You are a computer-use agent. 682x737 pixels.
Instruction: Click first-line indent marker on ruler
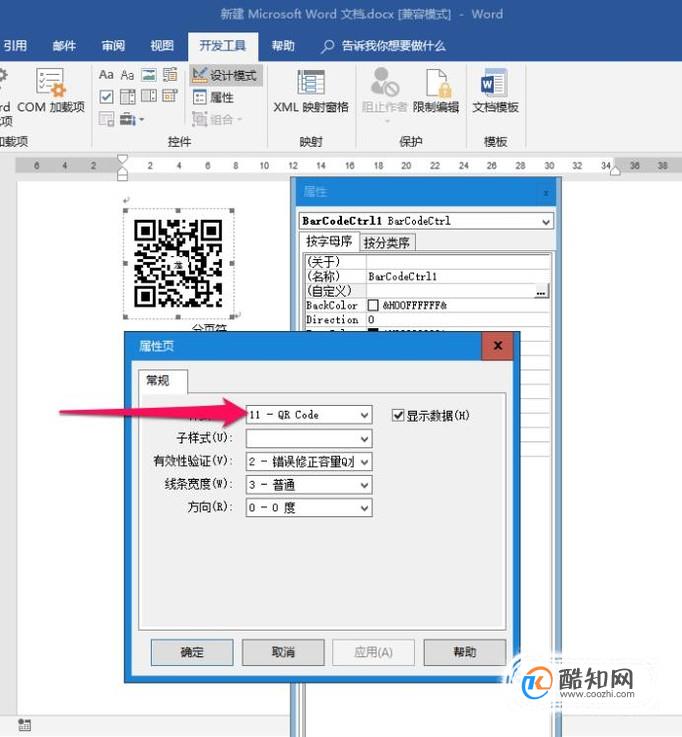[x=123, y=159]
